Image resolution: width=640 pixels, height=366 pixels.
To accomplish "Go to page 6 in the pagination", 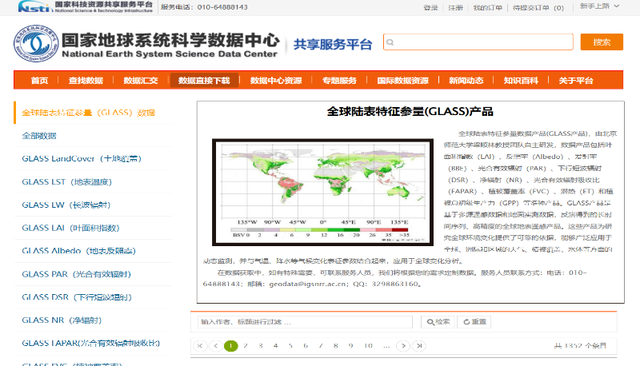I will [306, 346].
